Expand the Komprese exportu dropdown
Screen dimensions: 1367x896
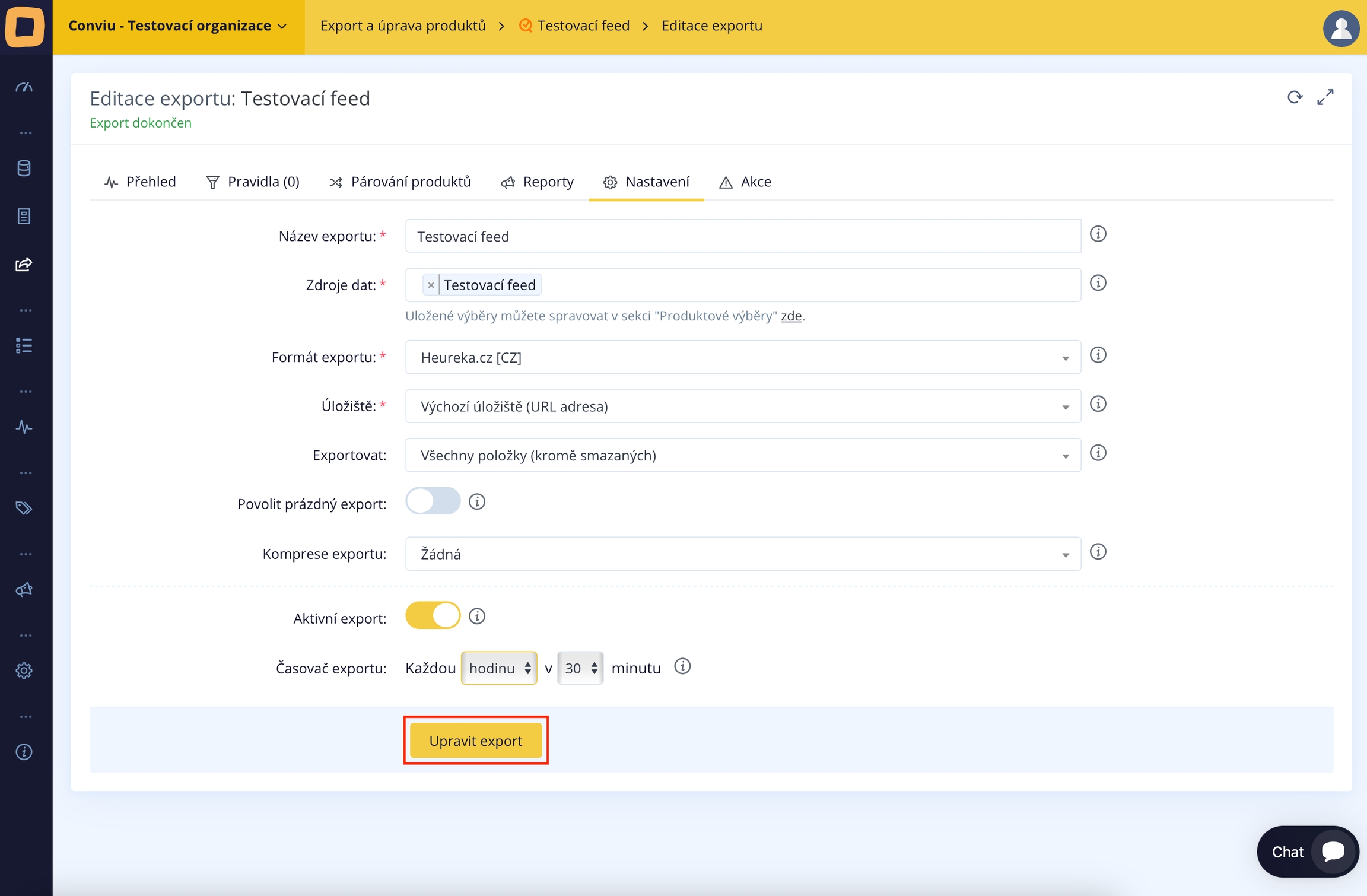click(x=742, y=554)
